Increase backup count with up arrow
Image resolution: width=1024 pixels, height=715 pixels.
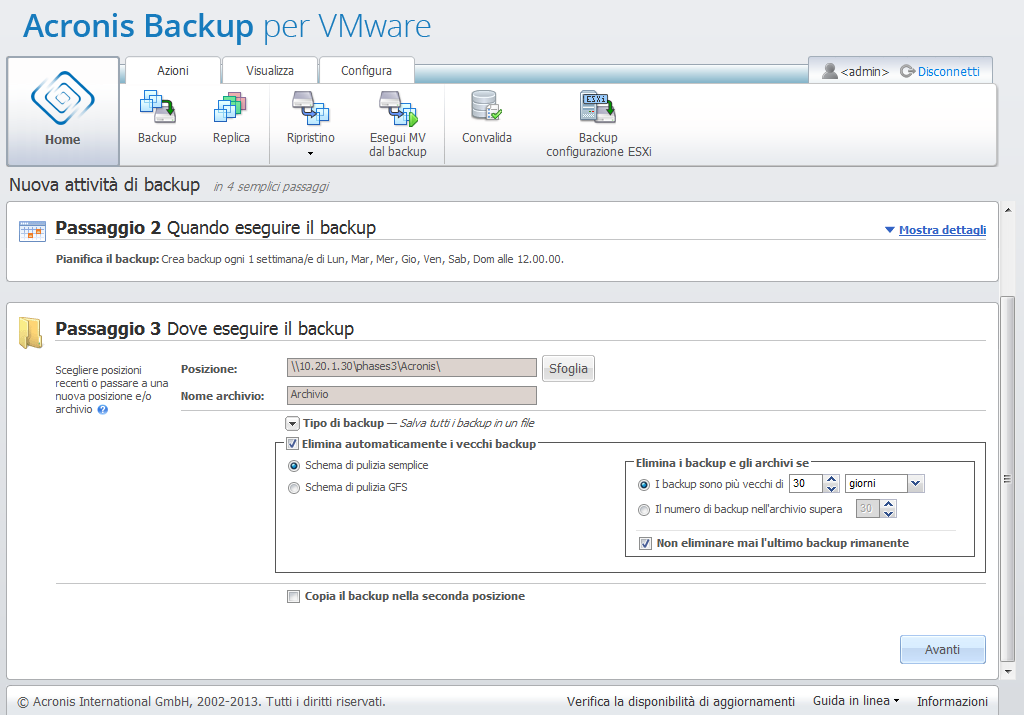click(x=888, y=504)
